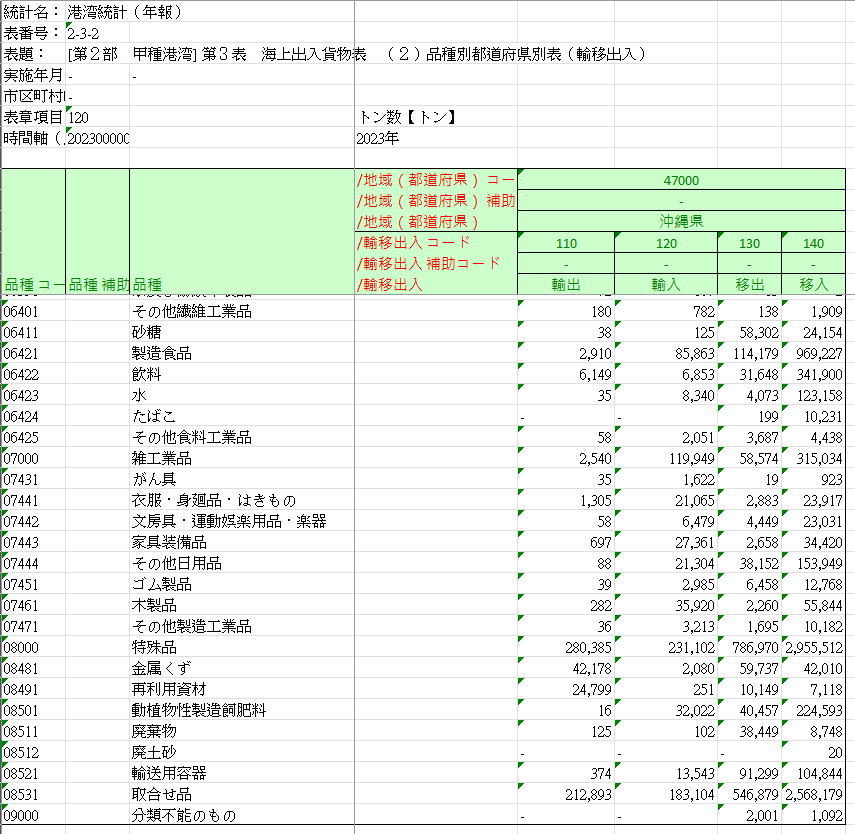The width and height of the screenshot is (855, 834).
Task: Click the その他繊維工業品 item name
Action: click(192, 311)
